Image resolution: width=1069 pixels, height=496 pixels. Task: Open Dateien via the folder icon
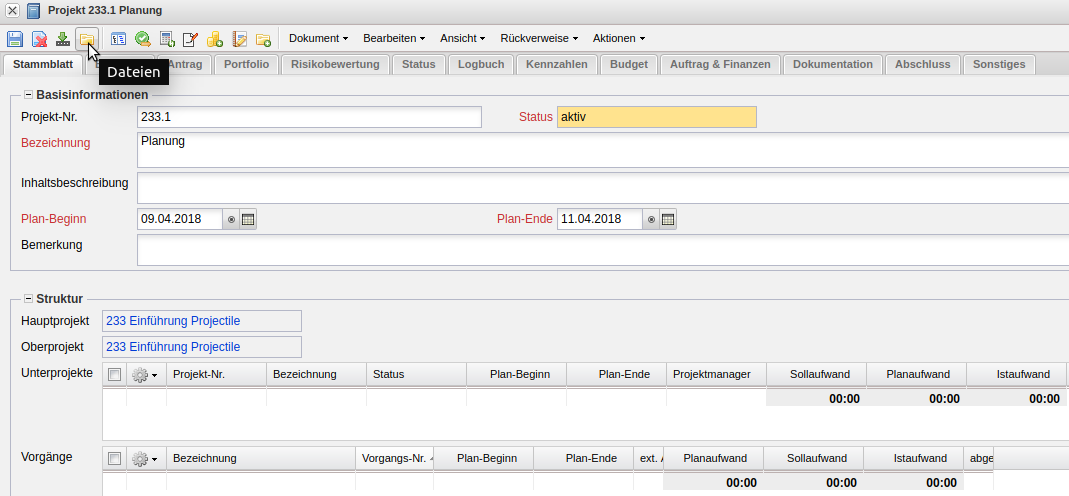[87, 39]
